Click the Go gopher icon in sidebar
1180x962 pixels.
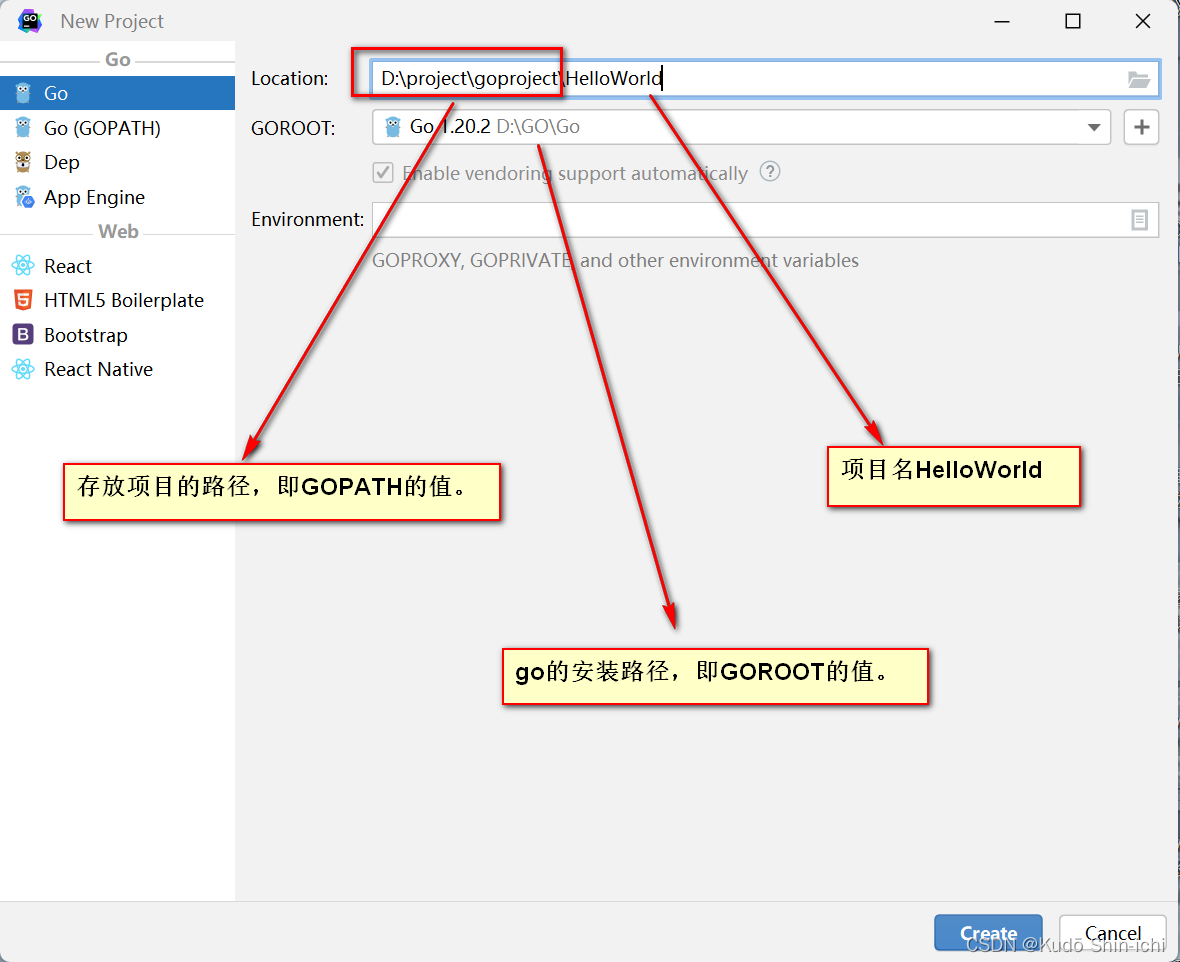23,93
